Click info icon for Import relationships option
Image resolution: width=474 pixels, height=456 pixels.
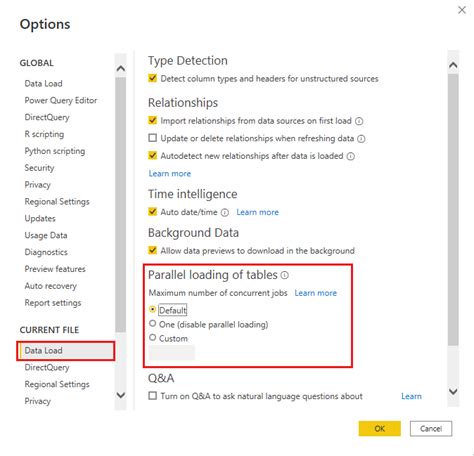(x=359, y=121)
